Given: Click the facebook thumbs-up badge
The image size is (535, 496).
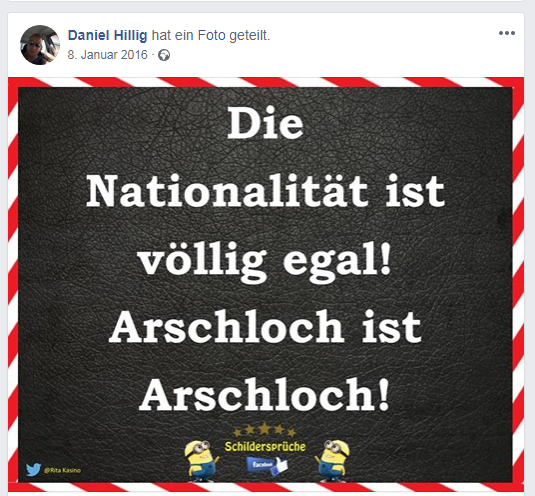Looking at the screenshot, I should (267, 466).
